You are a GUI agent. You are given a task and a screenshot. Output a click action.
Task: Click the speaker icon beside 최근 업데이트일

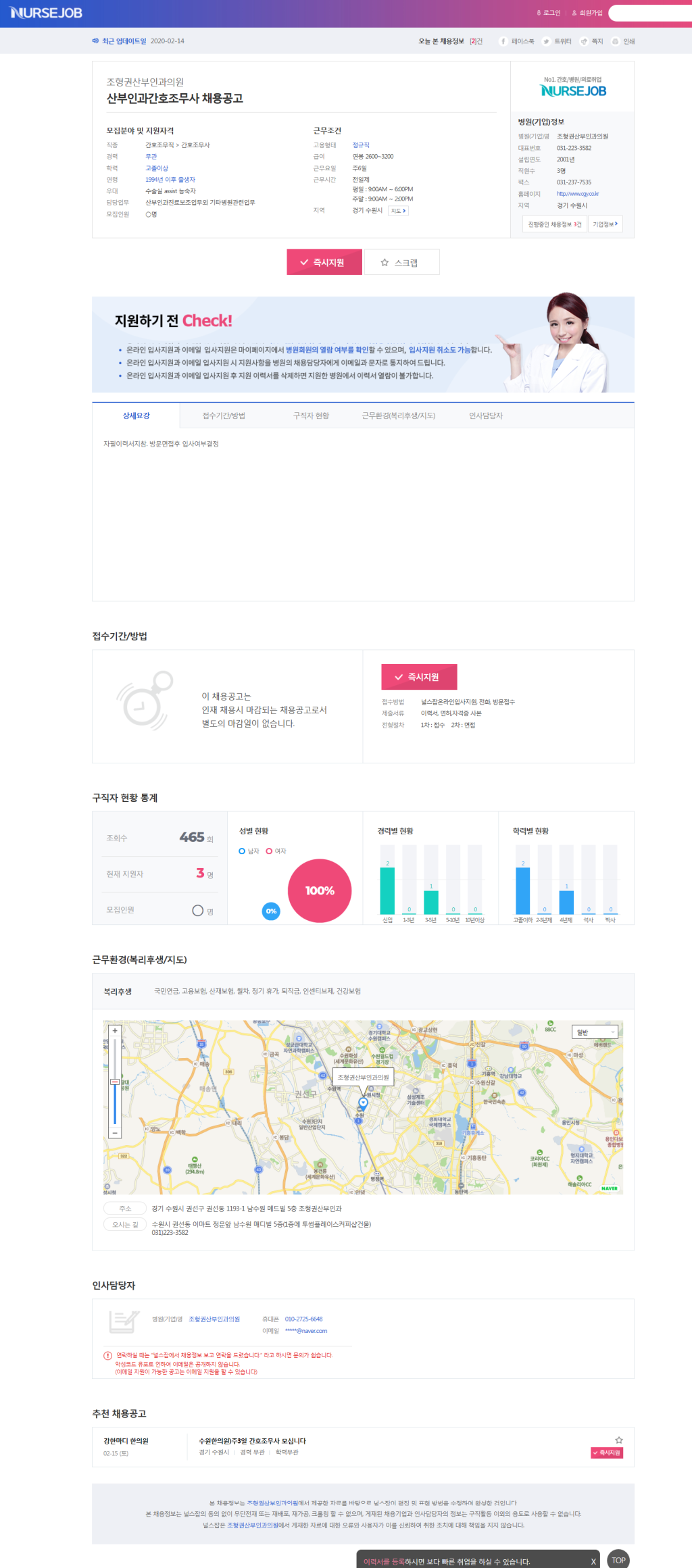tap(95, 41)
